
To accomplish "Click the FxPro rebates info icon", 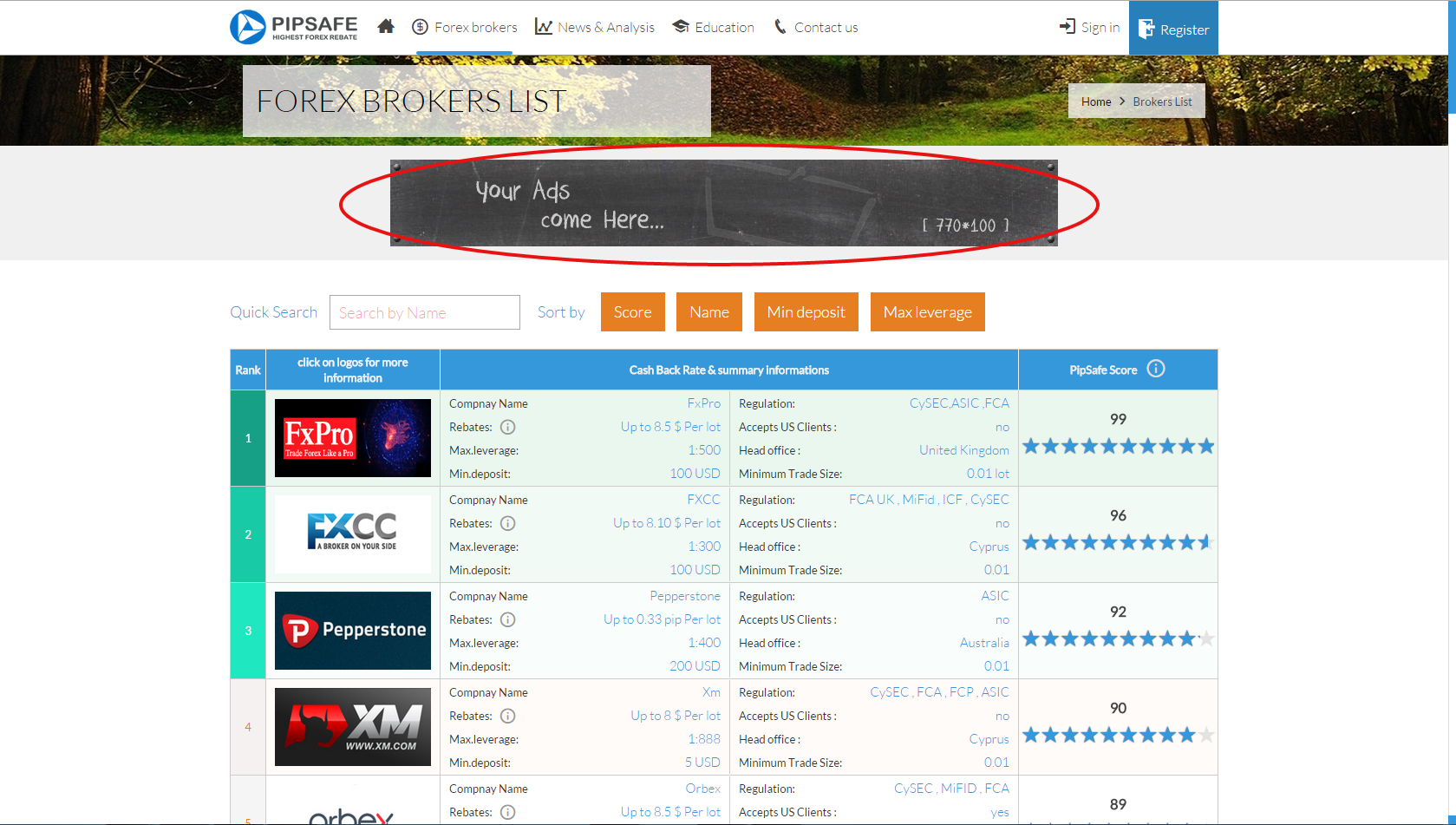I will (508, 427).
